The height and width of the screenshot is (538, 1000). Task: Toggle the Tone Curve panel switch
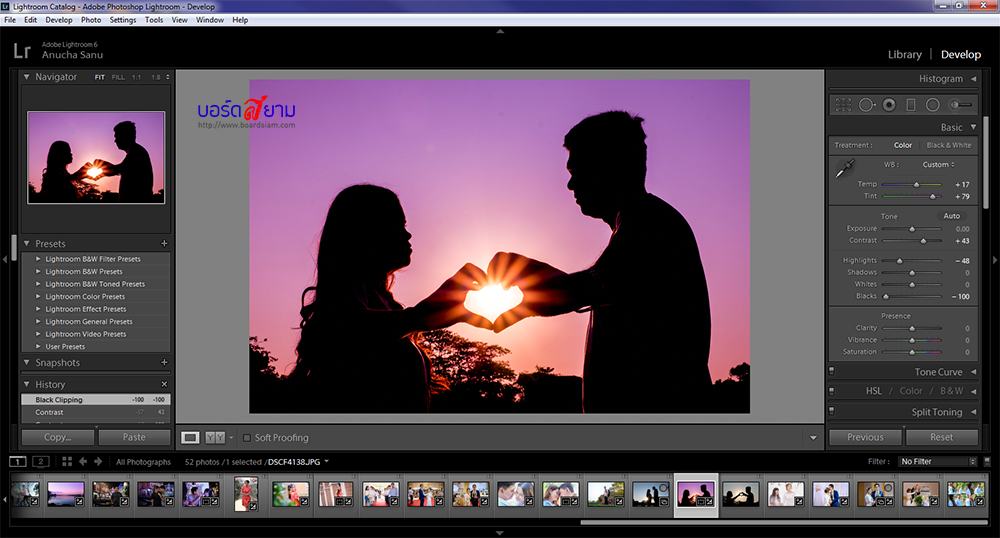pos(832,372)
